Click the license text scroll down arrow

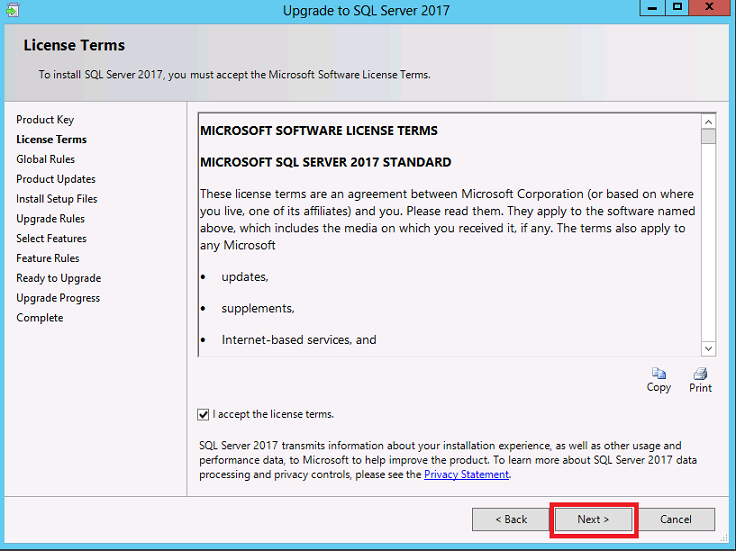tap(708, 349)
